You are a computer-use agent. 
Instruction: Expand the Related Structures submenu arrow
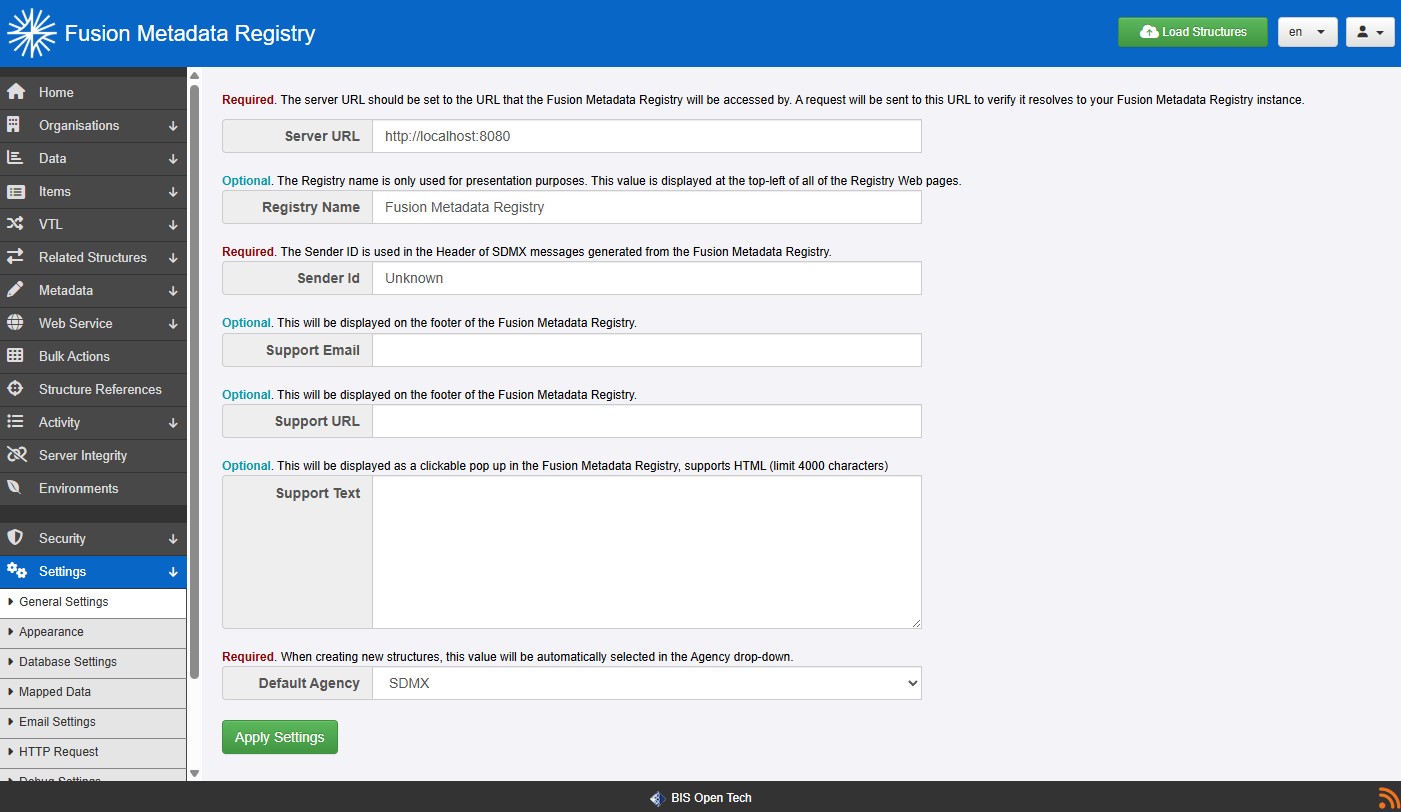tap(173, 258)
